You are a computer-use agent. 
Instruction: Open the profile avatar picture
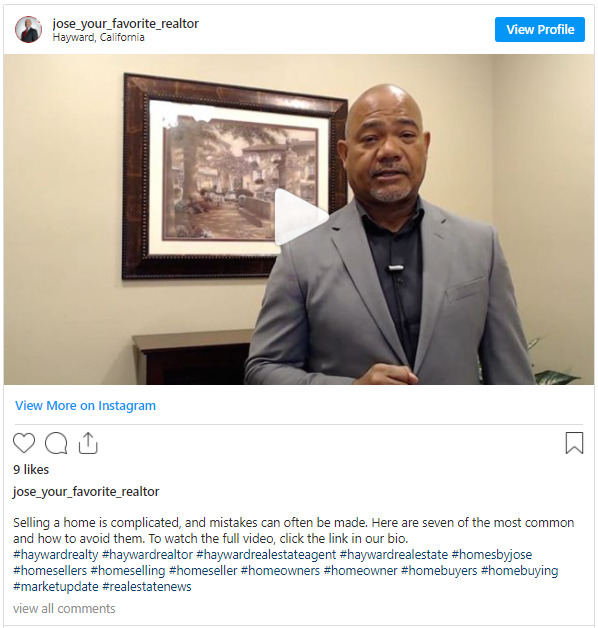click(28, 30)
